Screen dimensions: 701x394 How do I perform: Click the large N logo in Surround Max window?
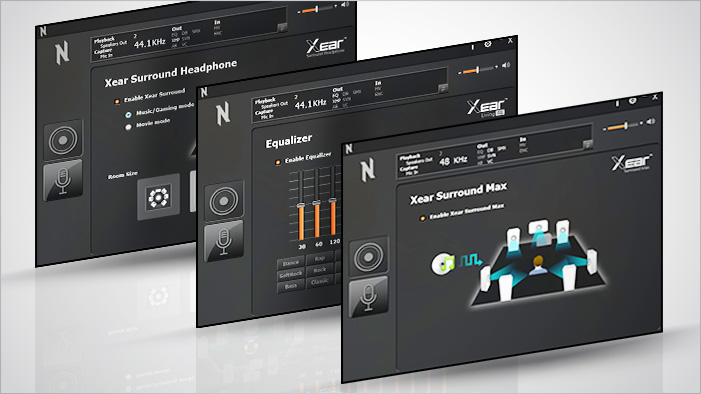click(367, 170)
